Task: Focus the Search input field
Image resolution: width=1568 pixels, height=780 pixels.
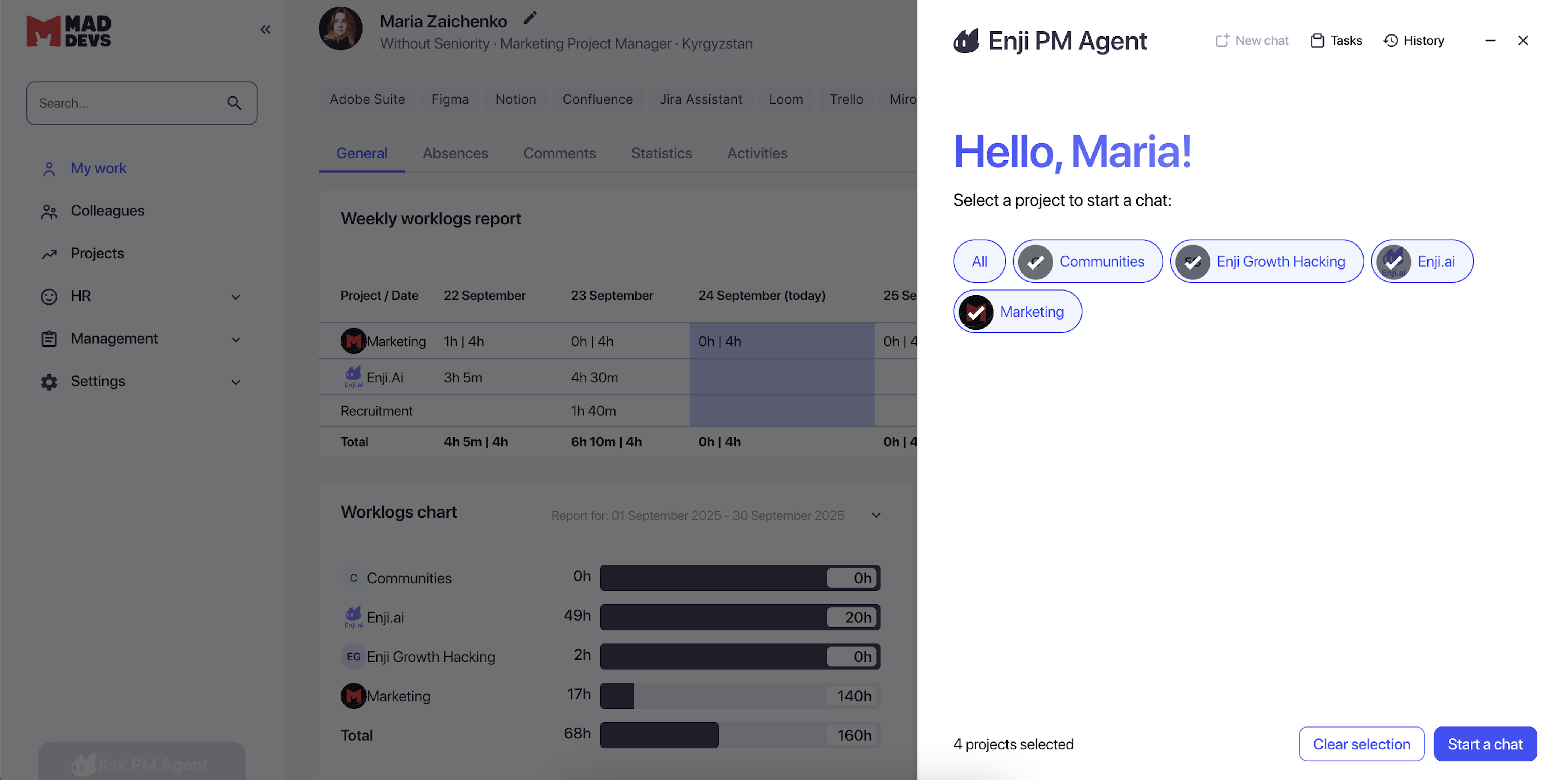Action: click(x=128, y=104)
